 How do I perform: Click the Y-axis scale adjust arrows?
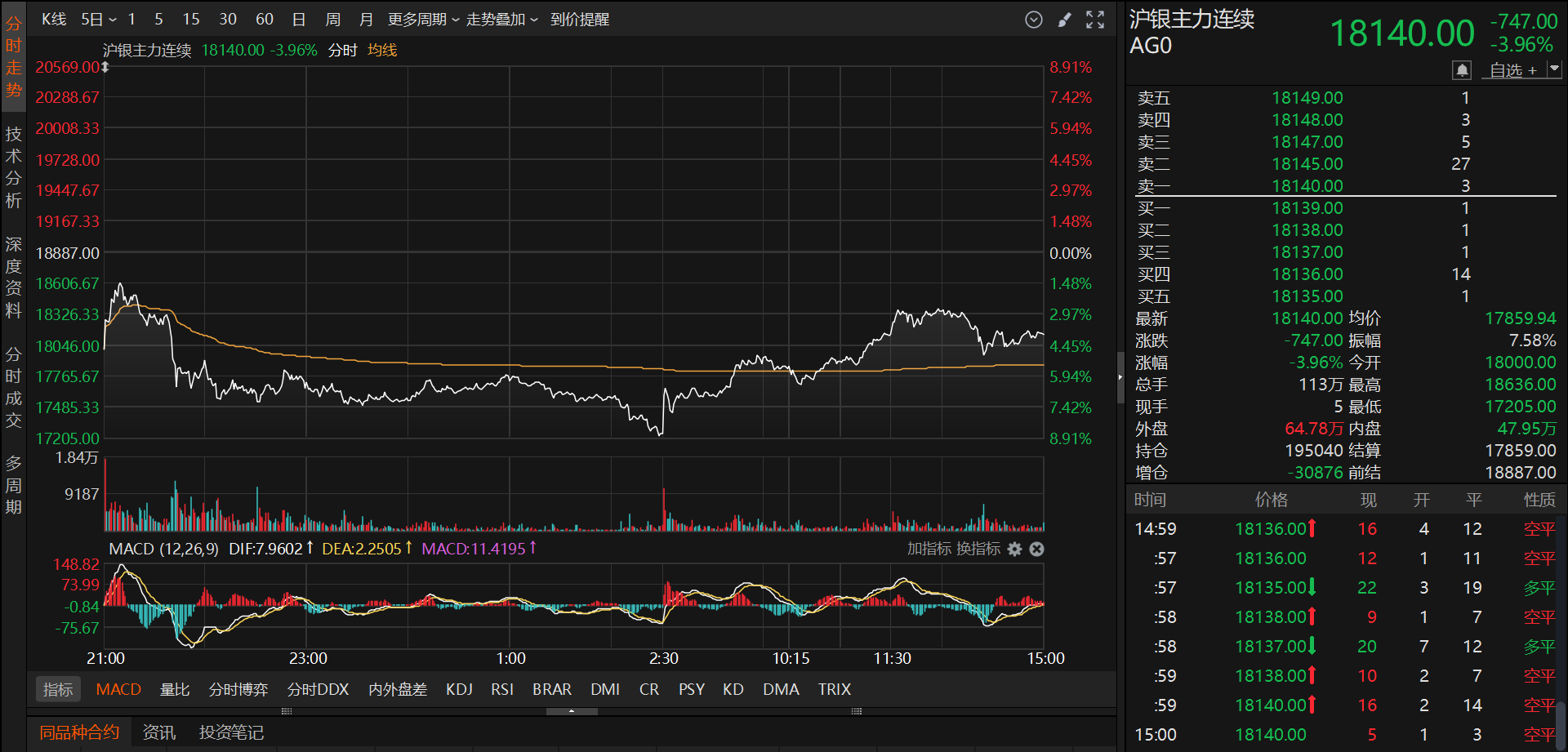click(x=105, y=68)
